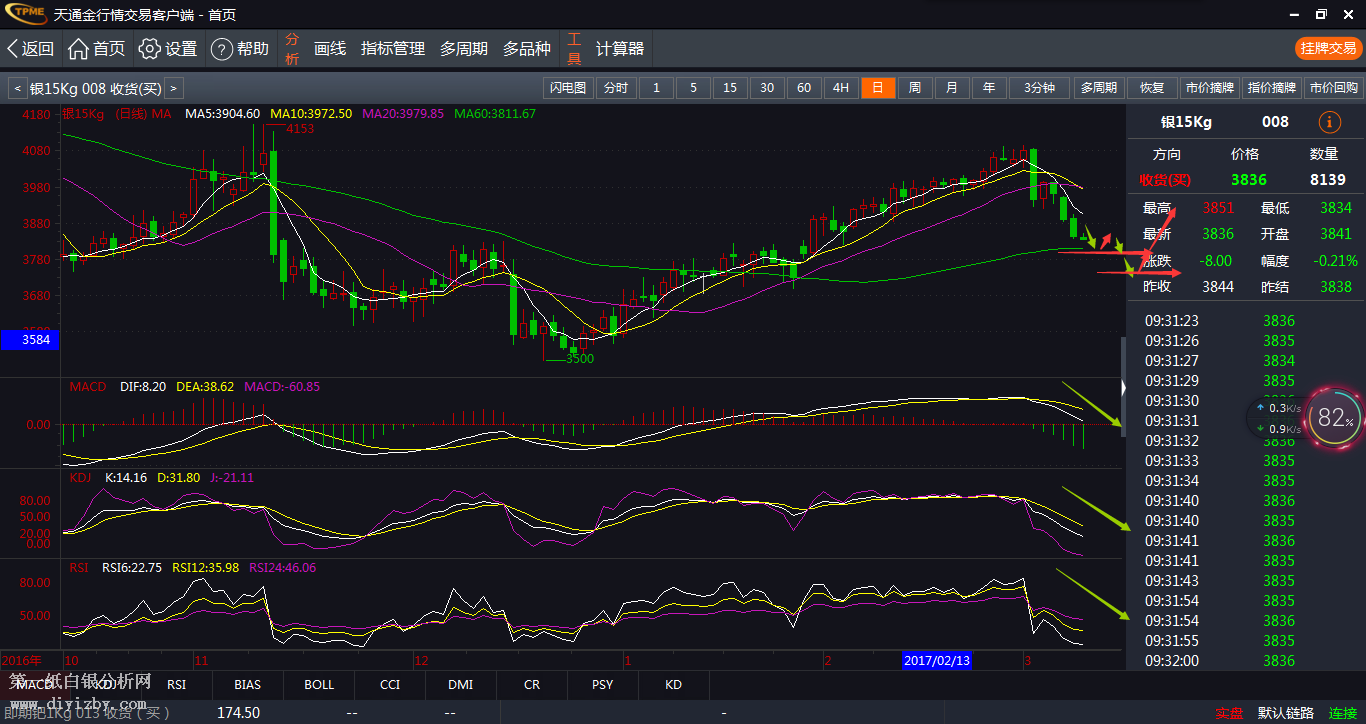The width and height of the screenshot is (1366, 724).
Task: Click the 8139 quantity value
Action: coord(1327,180)
